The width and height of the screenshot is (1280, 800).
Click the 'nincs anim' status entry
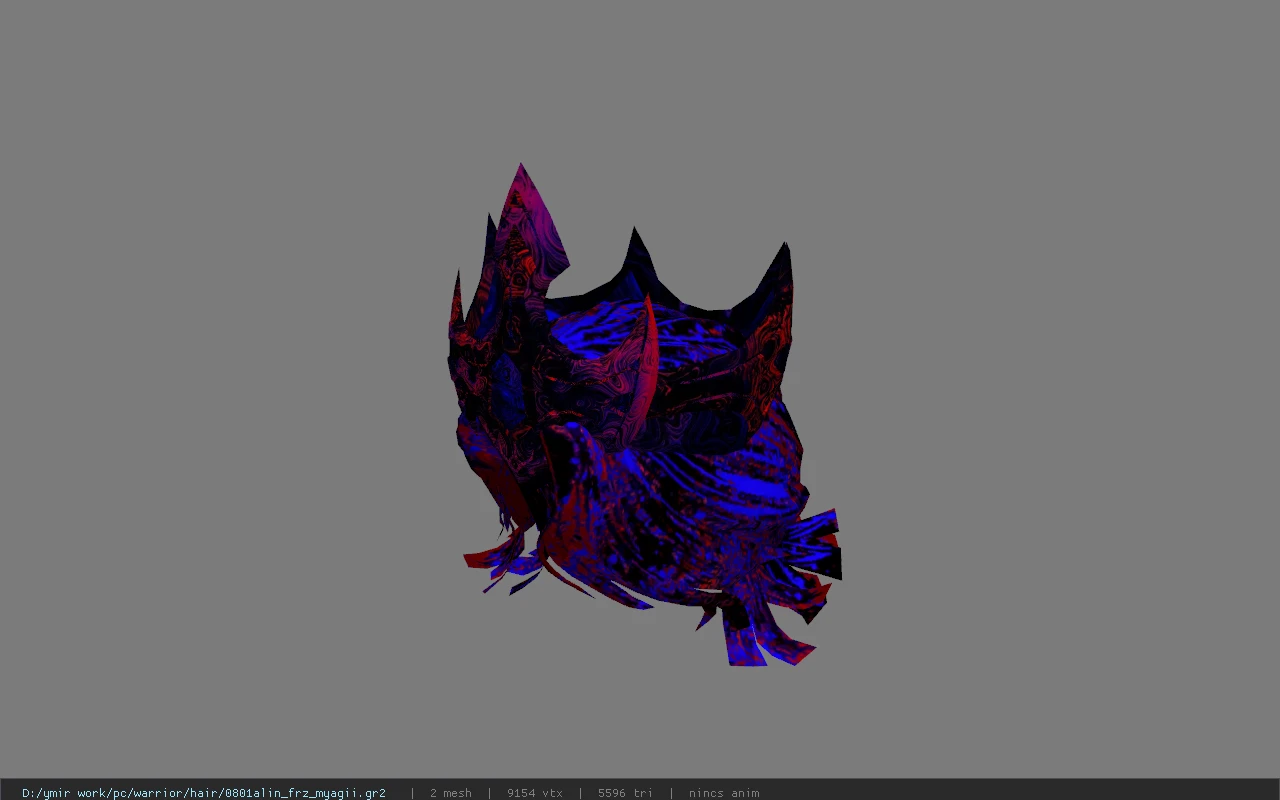[x=723, y=793]
